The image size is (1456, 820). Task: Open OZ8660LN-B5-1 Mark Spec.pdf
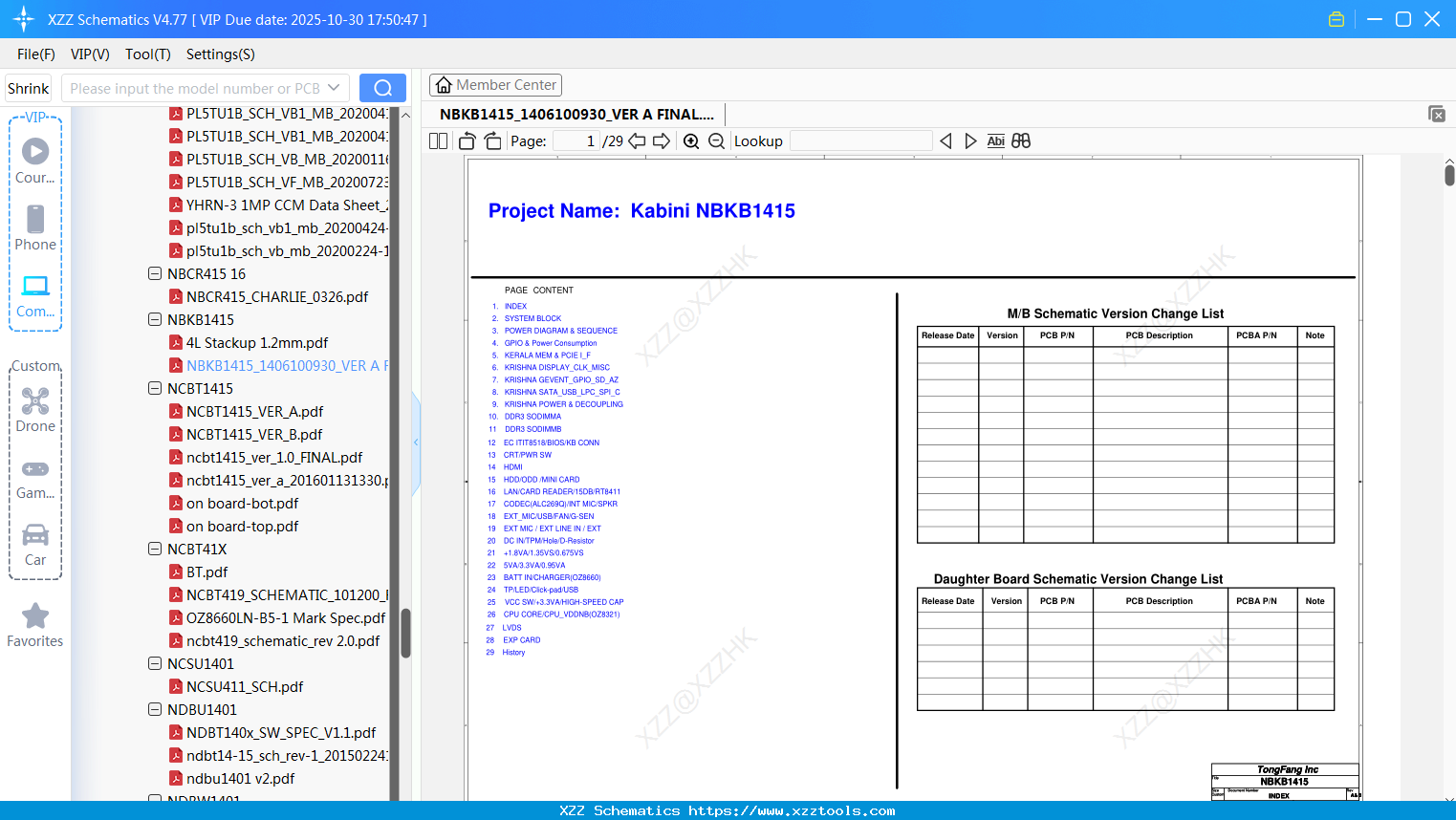pyautogui.click(x=286, y=617)
